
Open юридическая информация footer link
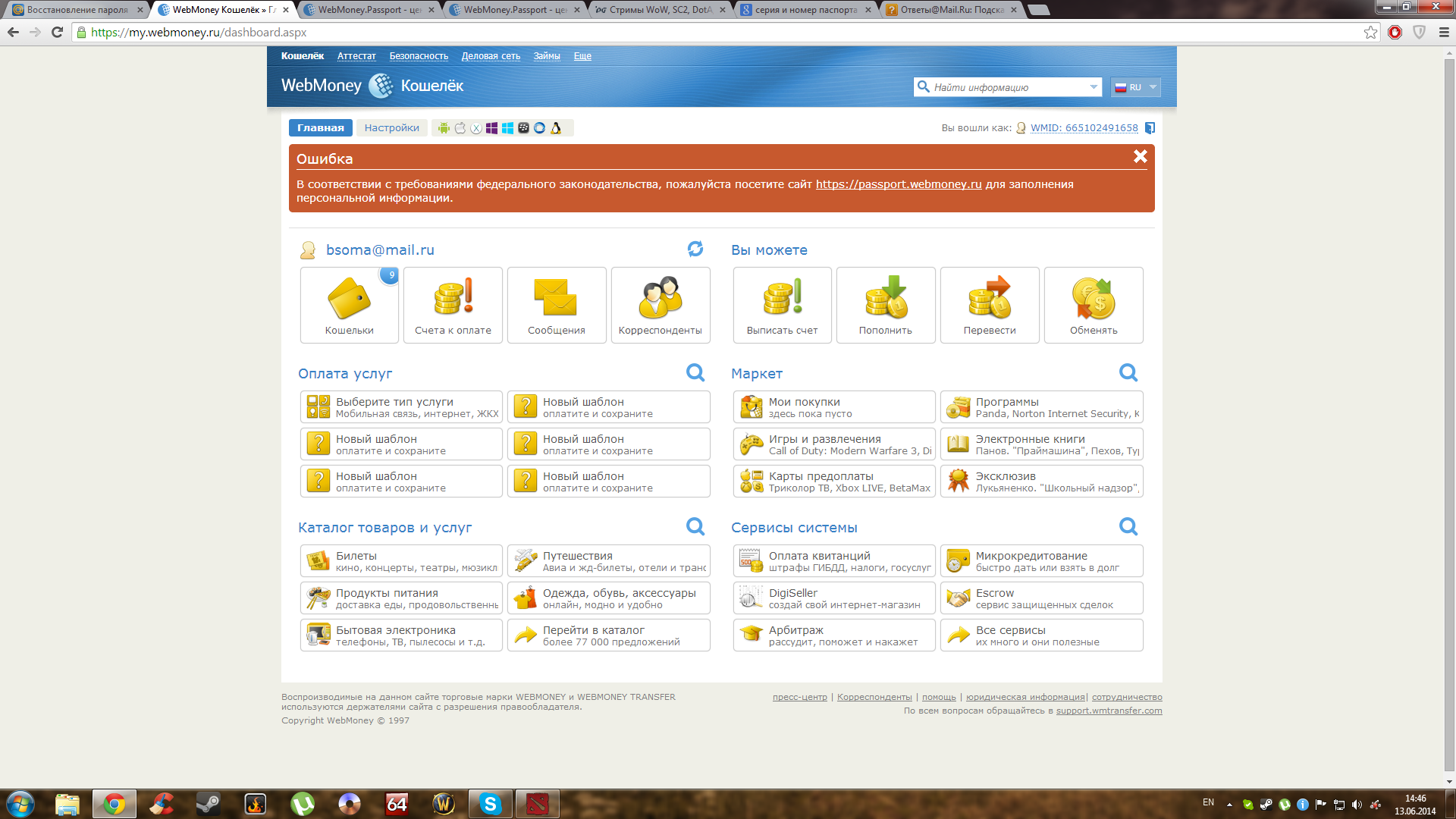click(x=1025, y=697)
